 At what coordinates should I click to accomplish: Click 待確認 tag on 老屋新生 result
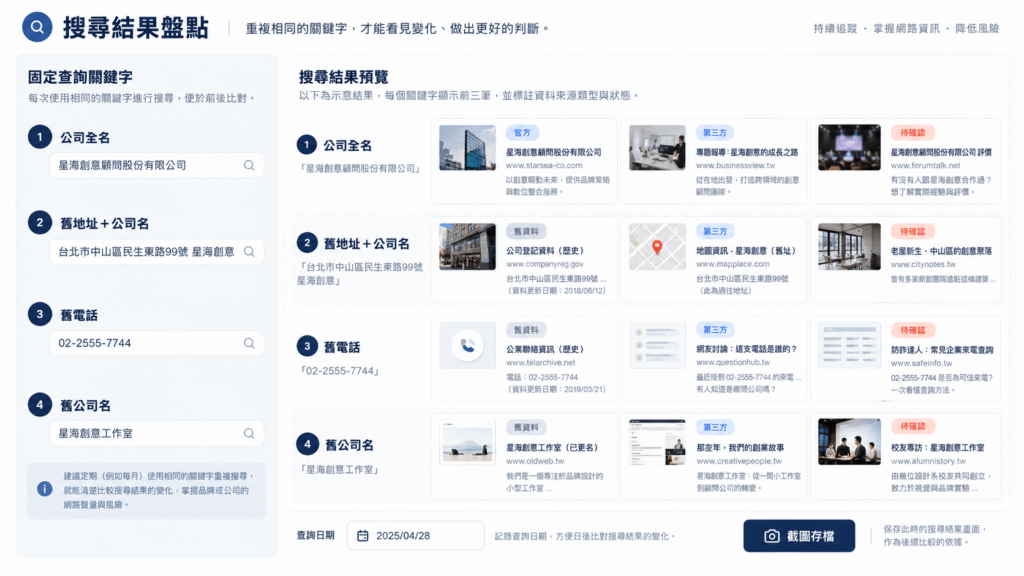tap(912, 231)
